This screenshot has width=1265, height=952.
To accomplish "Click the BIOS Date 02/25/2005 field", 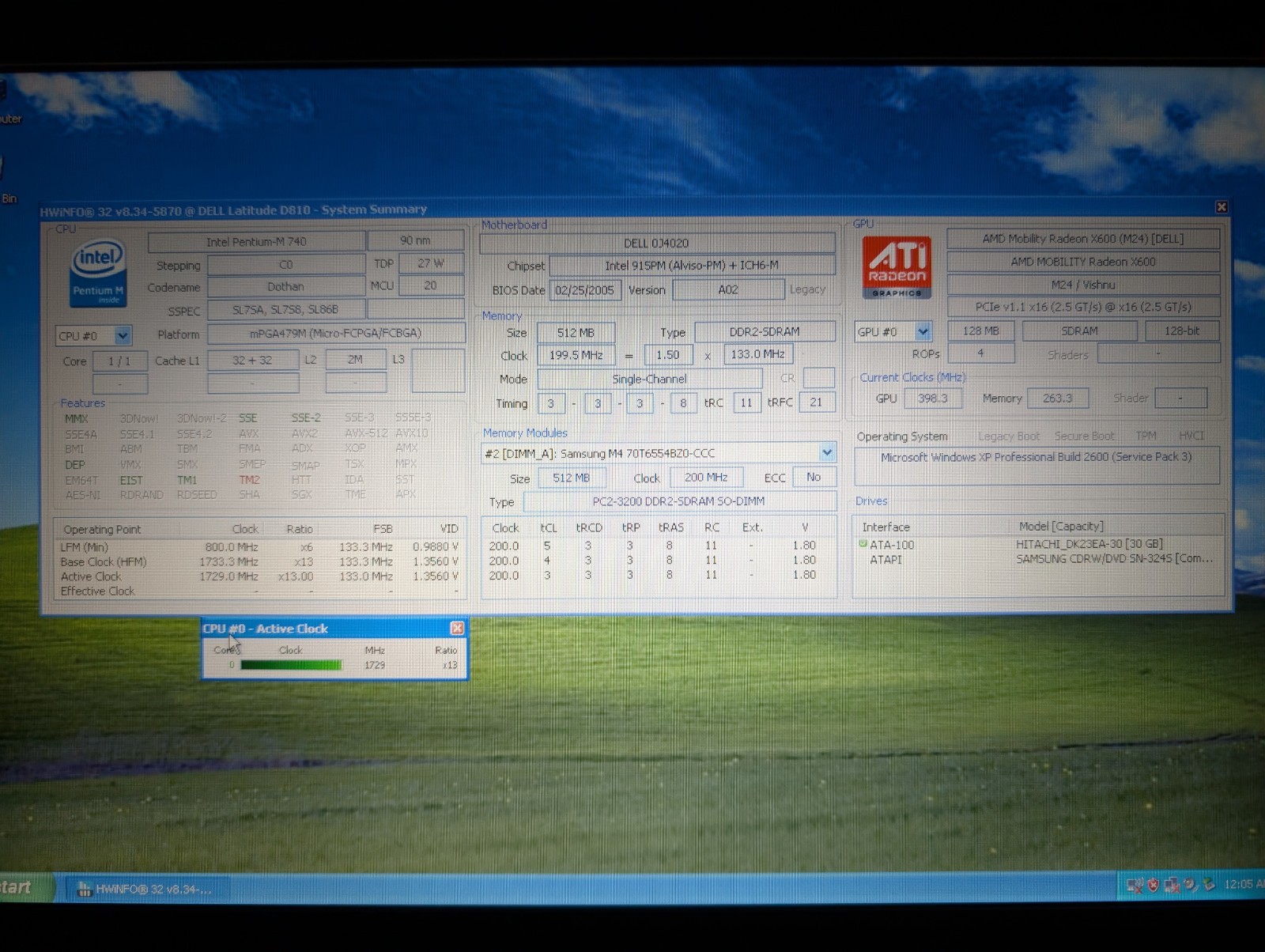I will pyautogui.click(x=585, y=289).
